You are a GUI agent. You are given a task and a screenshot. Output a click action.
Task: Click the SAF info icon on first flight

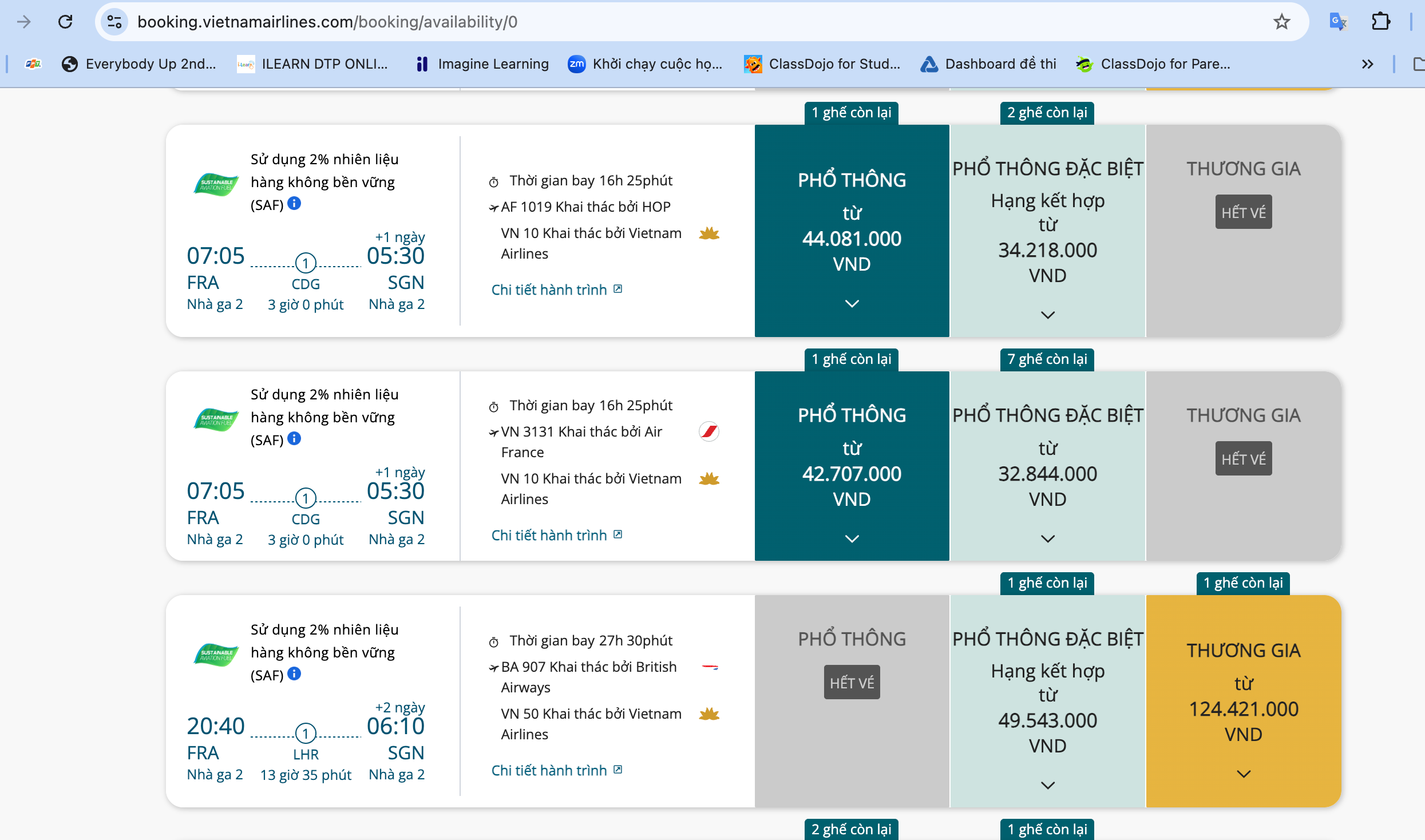pos(294,204)
